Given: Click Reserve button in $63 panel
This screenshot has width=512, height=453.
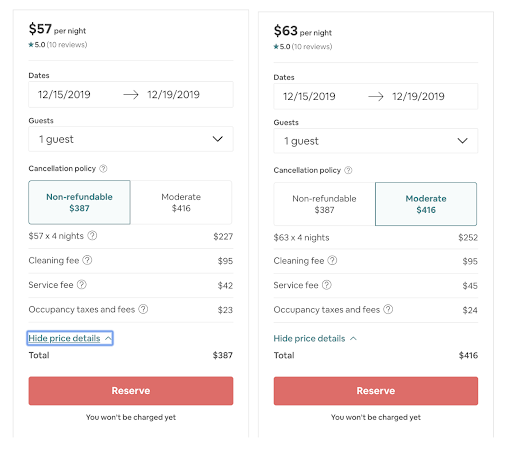Looking at the screenshot, I should point(376,391).
